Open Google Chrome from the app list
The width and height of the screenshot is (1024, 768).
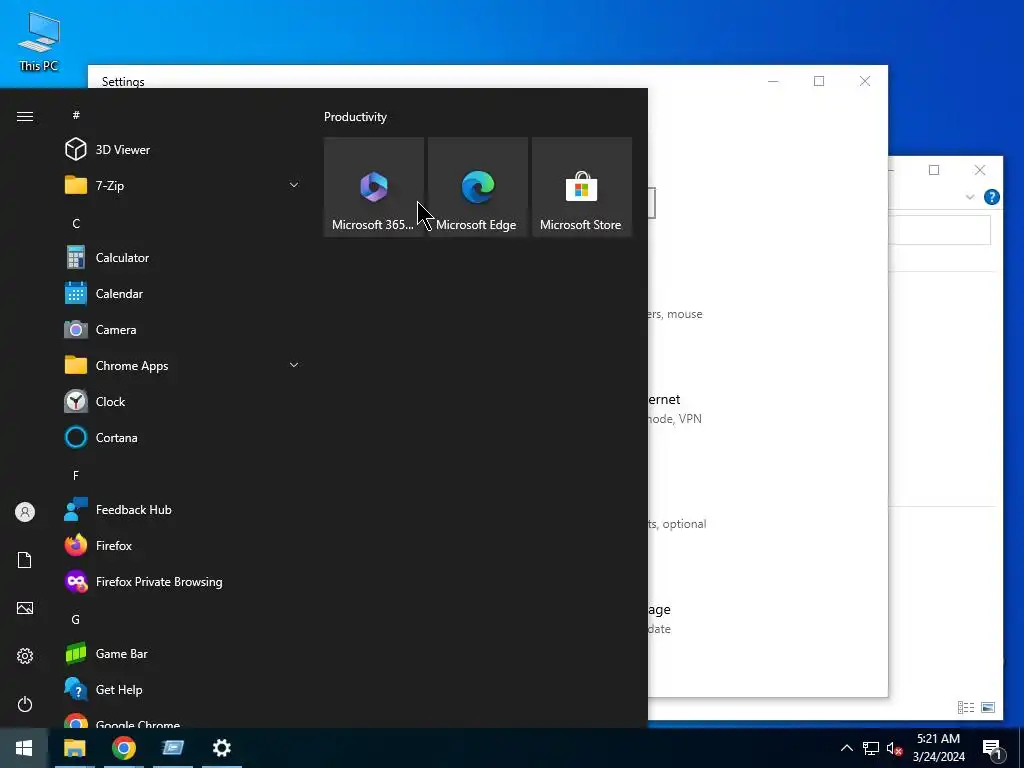[x=183, y=721]
